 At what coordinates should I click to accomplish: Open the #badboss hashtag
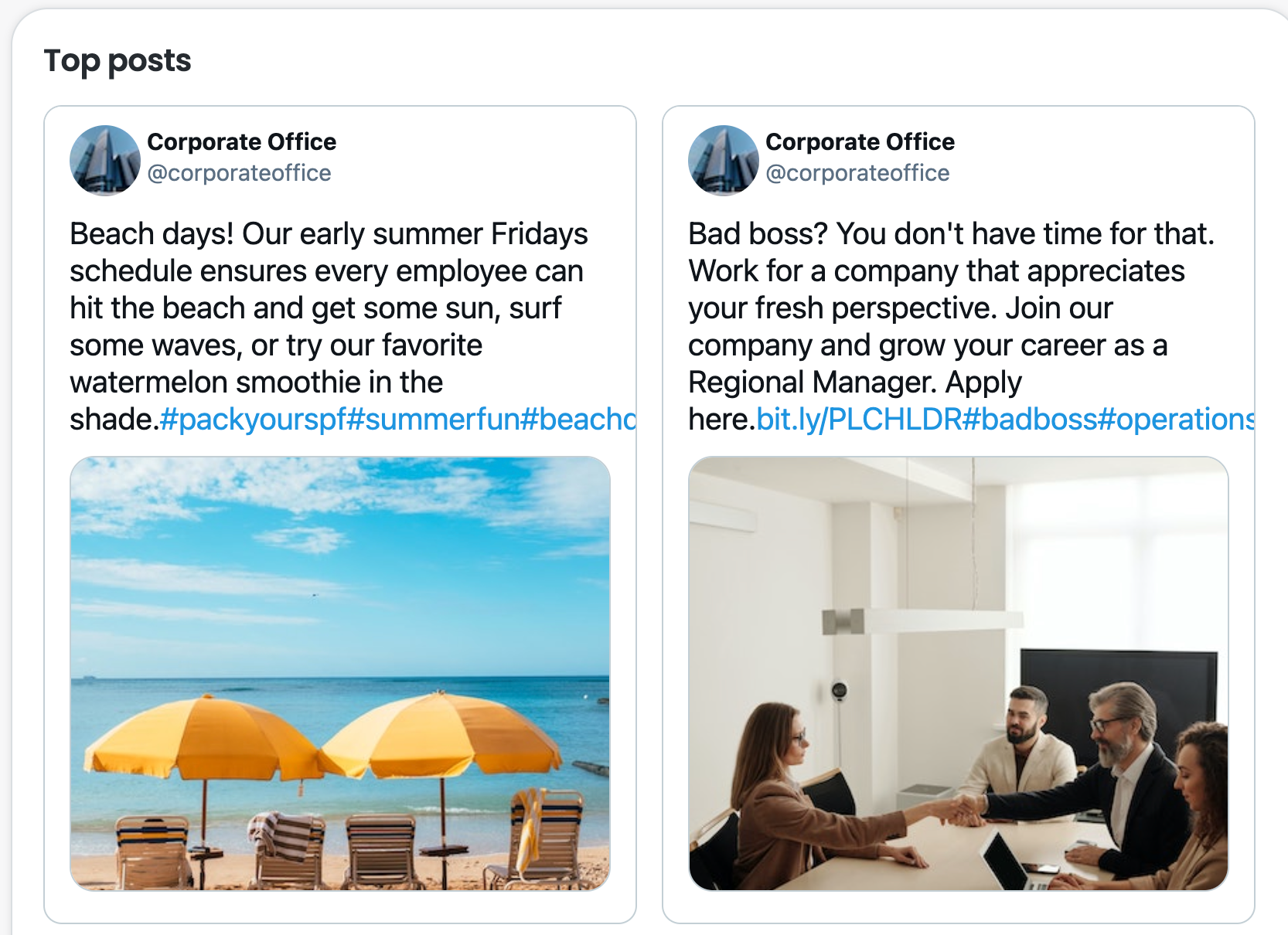(1029, 420)
